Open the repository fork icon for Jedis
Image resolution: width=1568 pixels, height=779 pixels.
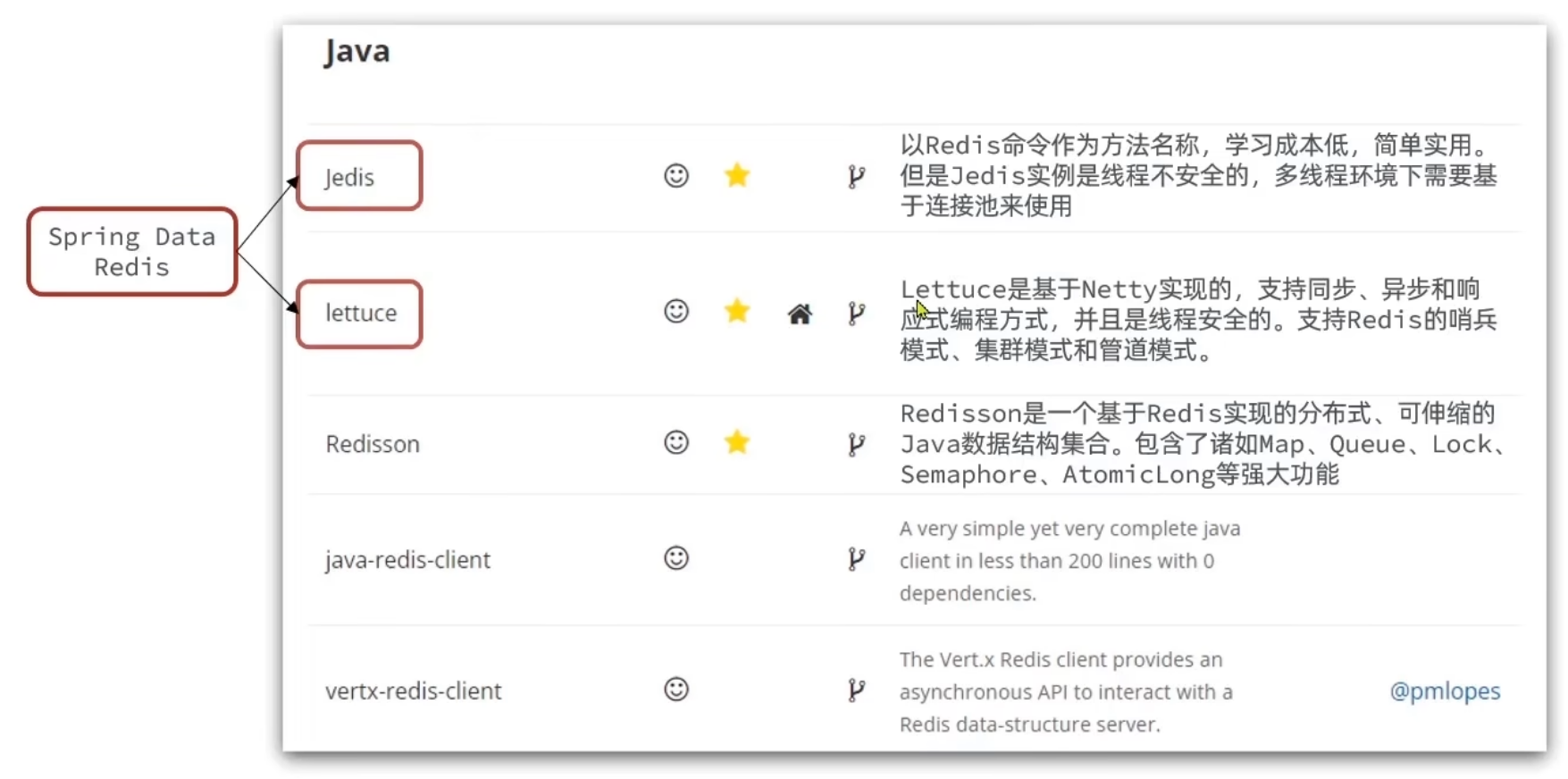(x=856, y=176)
